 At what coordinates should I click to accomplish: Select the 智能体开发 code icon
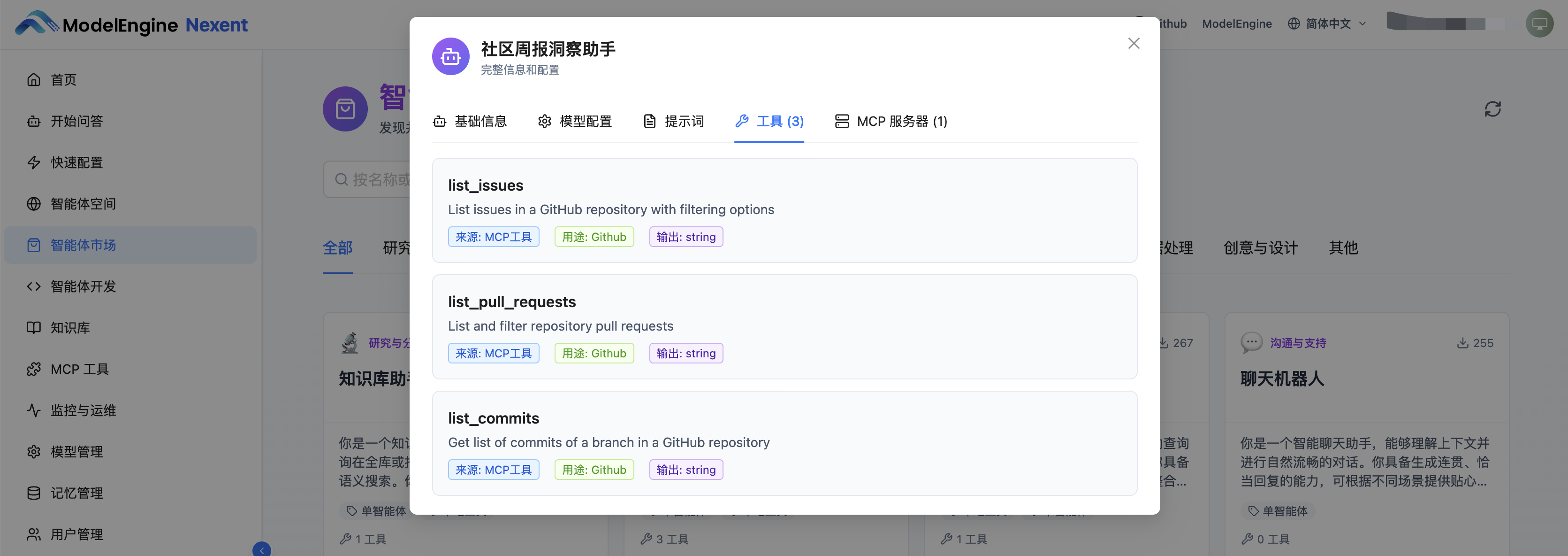[x=34, y=286]
